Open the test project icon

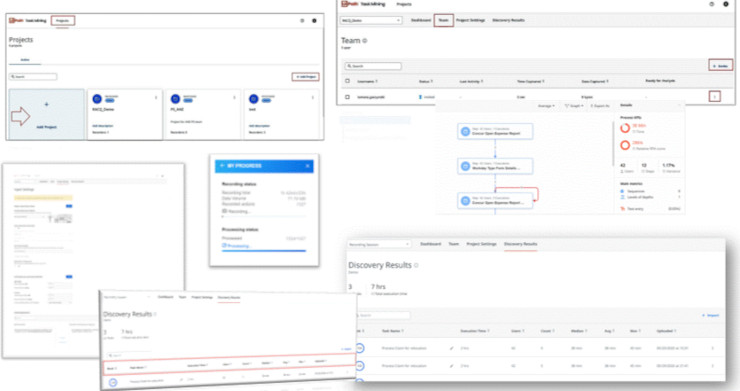tap(254, 99)
